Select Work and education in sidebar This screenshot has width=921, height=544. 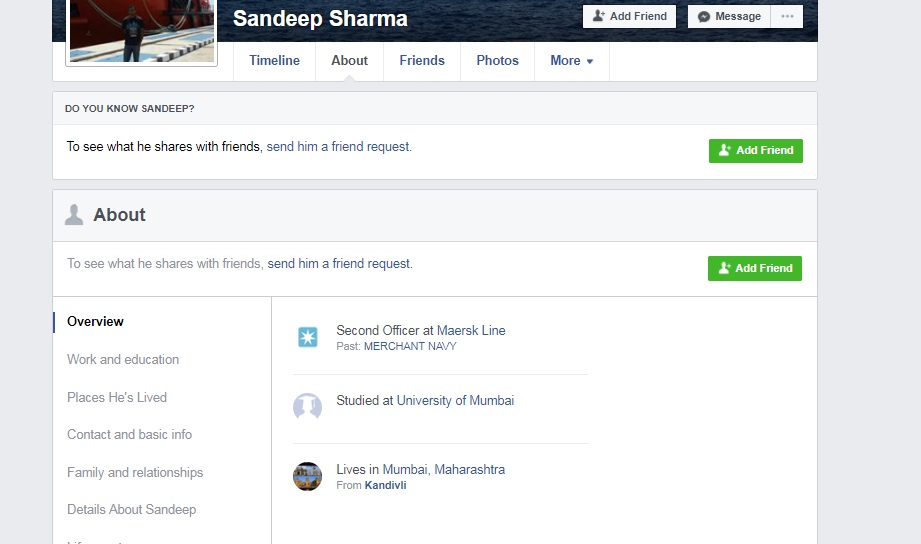(x=123, y=359)
